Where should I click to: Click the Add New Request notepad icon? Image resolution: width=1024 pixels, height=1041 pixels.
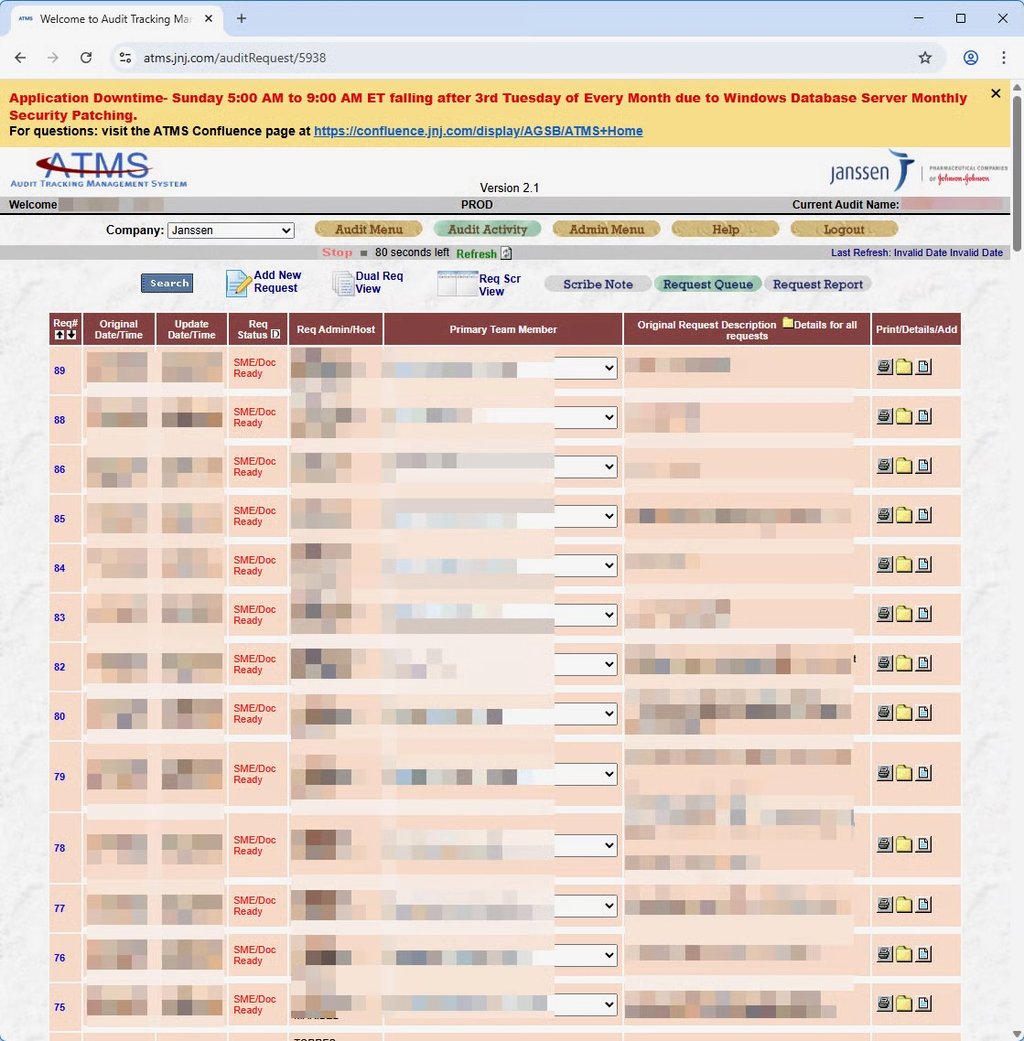click(238, 283)
